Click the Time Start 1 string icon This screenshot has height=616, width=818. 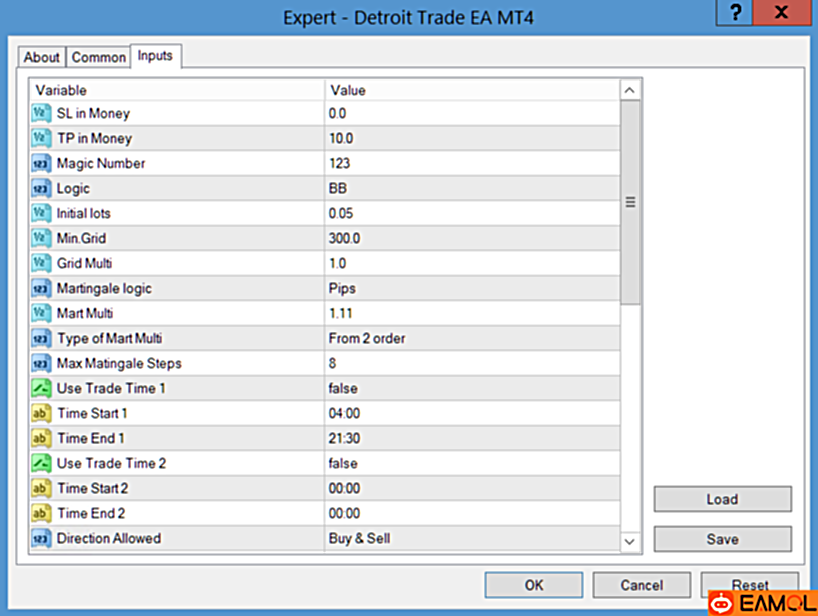41,414
